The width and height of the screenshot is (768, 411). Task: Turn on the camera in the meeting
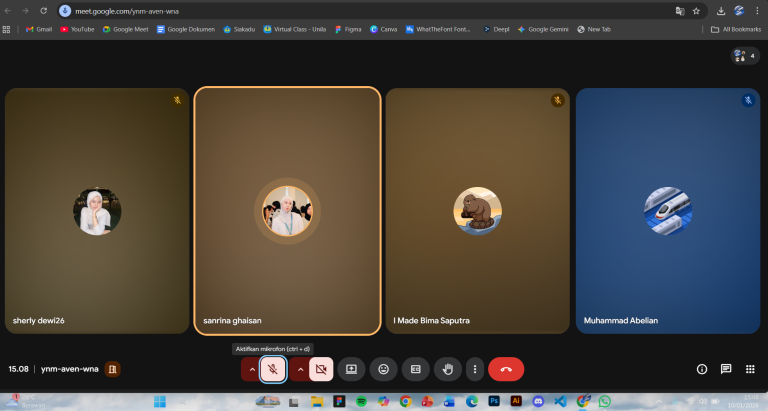coord(321,369)
